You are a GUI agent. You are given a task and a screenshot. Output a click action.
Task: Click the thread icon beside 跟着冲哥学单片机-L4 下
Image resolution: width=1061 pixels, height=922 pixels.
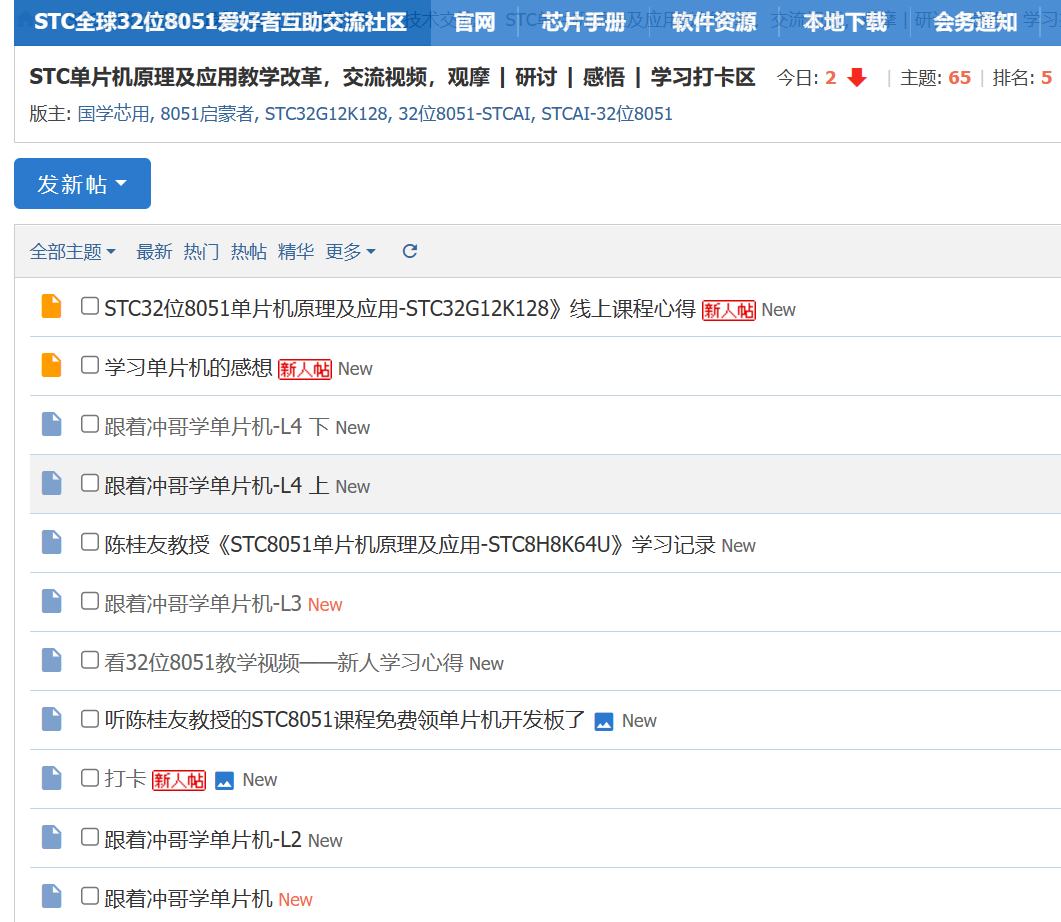click(x=51, y=424)
